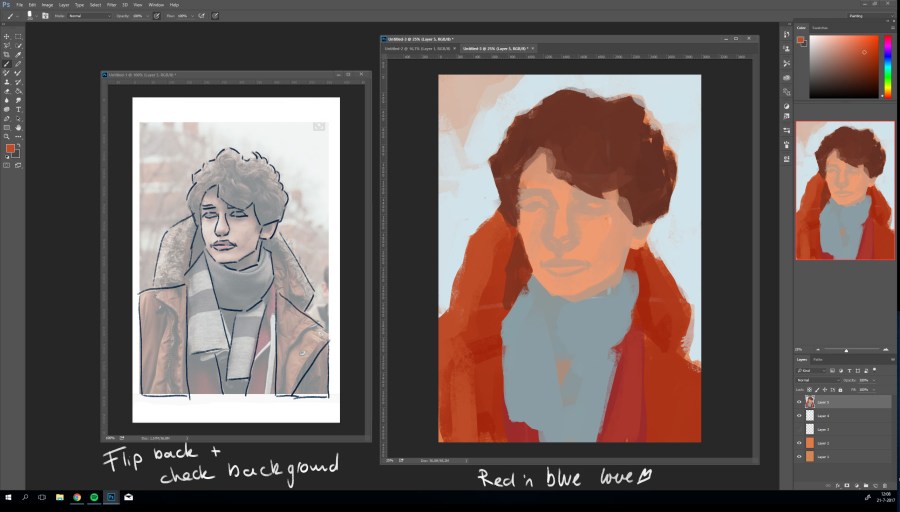This screenshot has height=512, width=900.
Task: Expand the layer Kind filter dropdown
Action: [x=808, y=371]
